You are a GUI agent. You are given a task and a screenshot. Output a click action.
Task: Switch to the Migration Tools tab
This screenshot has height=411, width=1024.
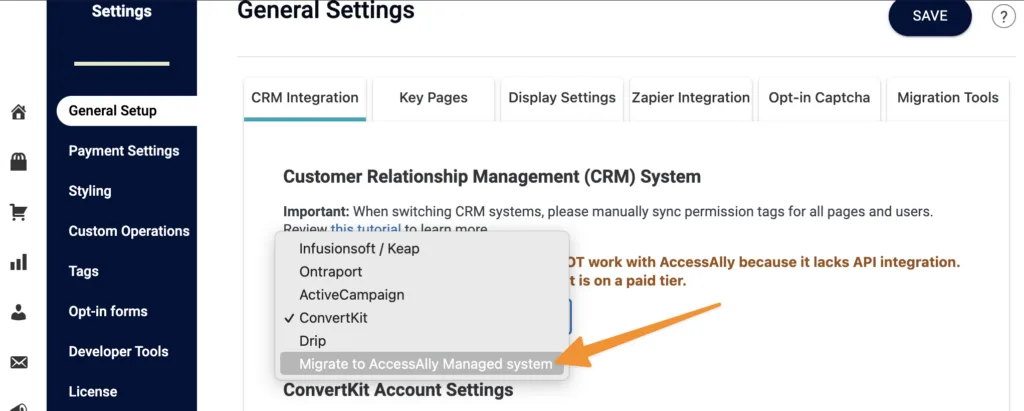click(948, 99)
